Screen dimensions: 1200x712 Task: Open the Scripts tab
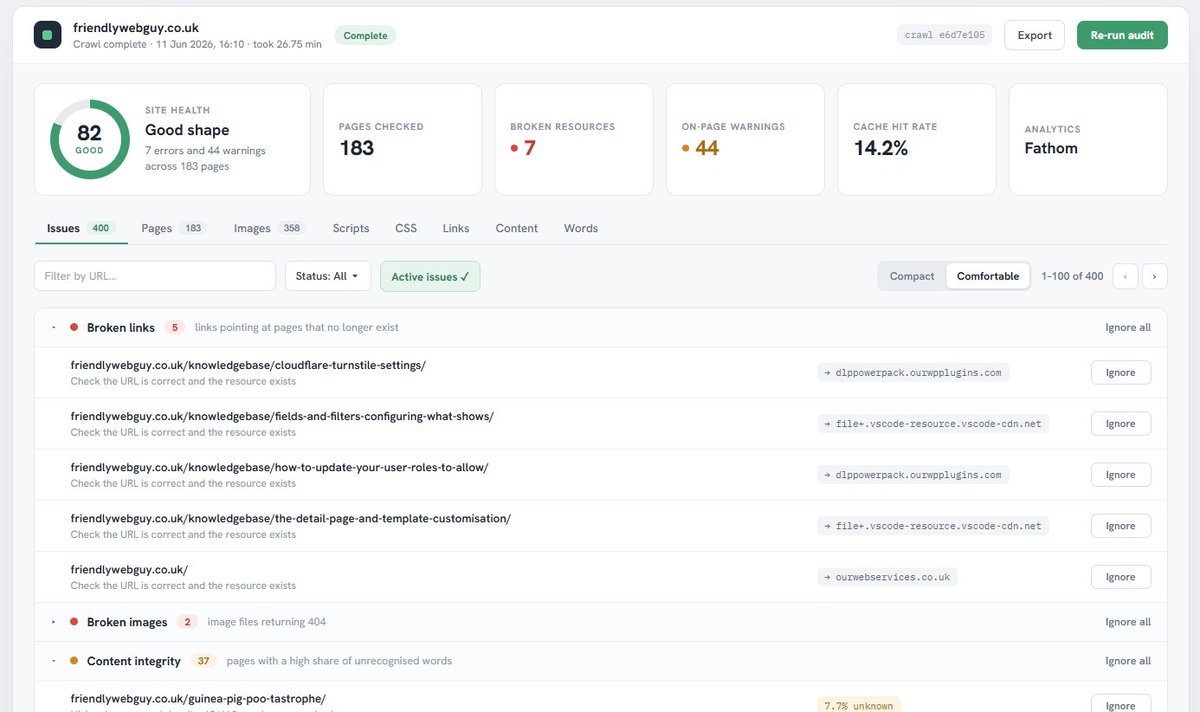tap(351, 228)
